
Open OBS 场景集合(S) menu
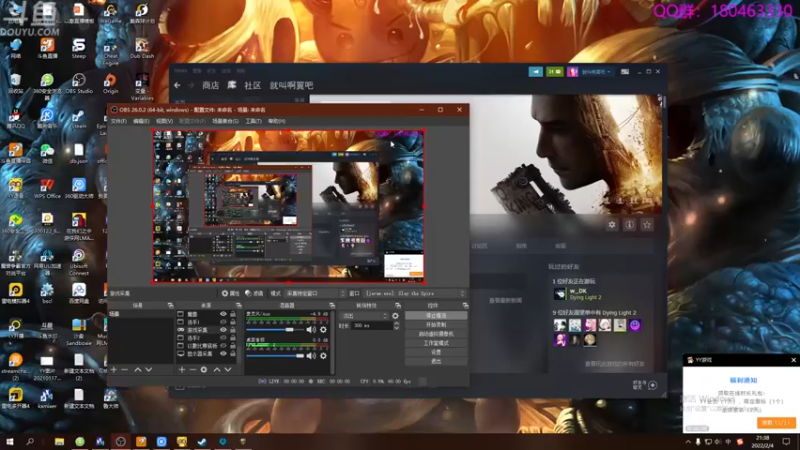point(225,121)
